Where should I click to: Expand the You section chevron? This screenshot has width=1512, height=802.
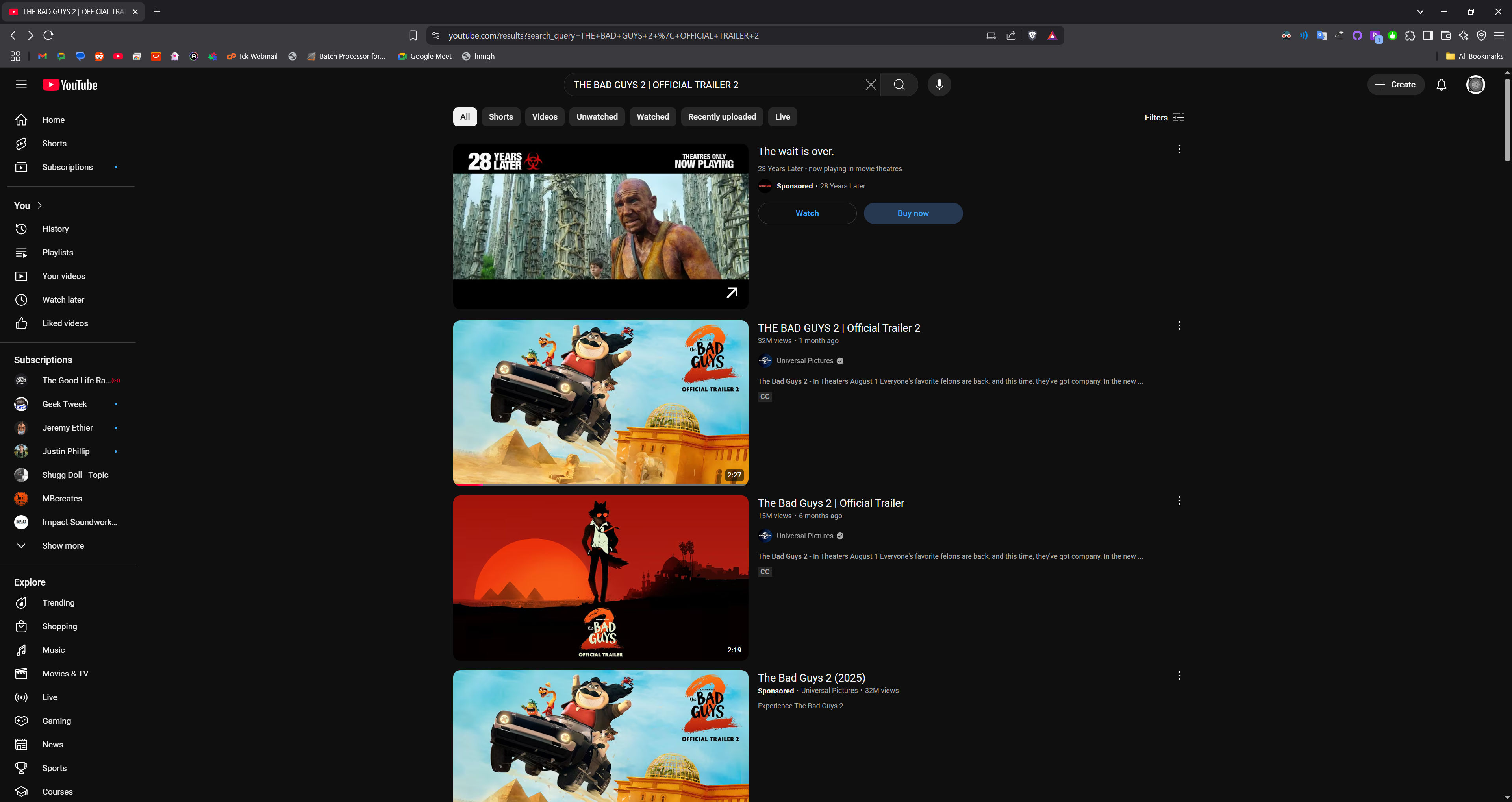coord(40,206)
